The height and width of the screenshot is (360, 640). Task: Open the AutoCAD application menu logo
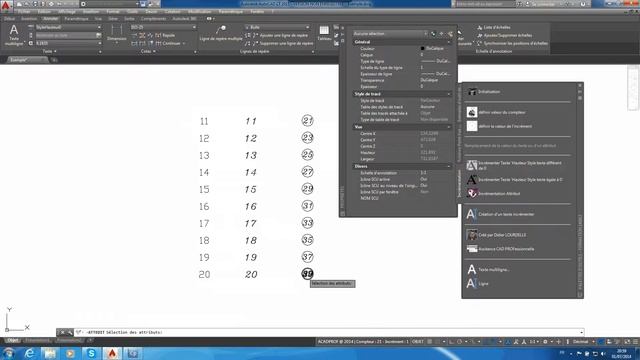click(x=6, y=5)
